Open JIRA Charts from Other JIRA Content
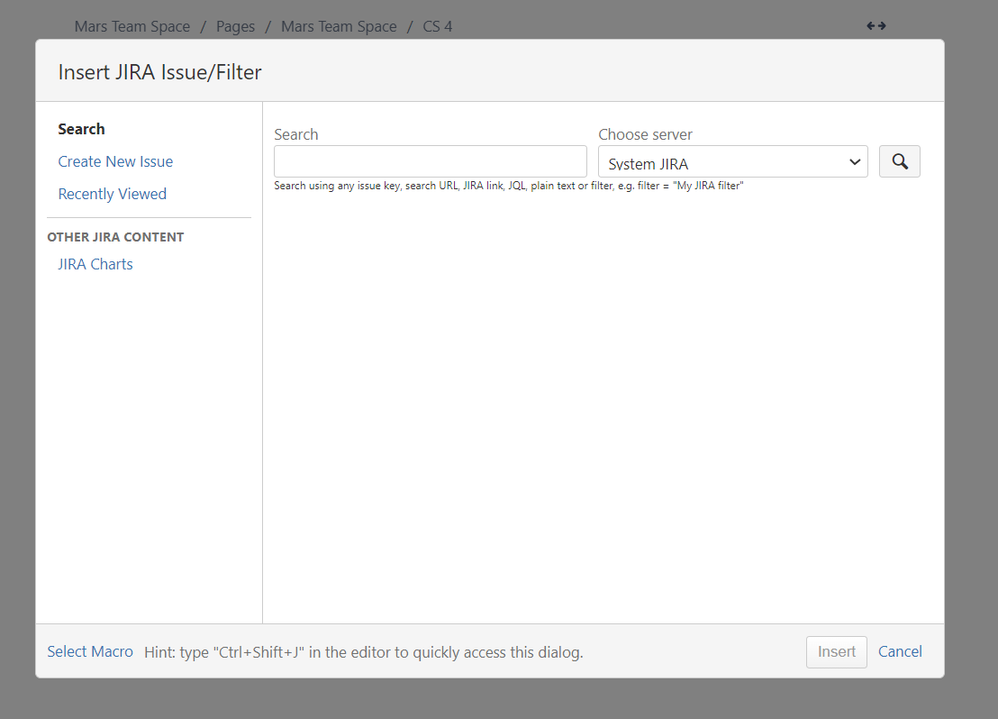Viewport: 998px width, 719px height. coord(95,263)
